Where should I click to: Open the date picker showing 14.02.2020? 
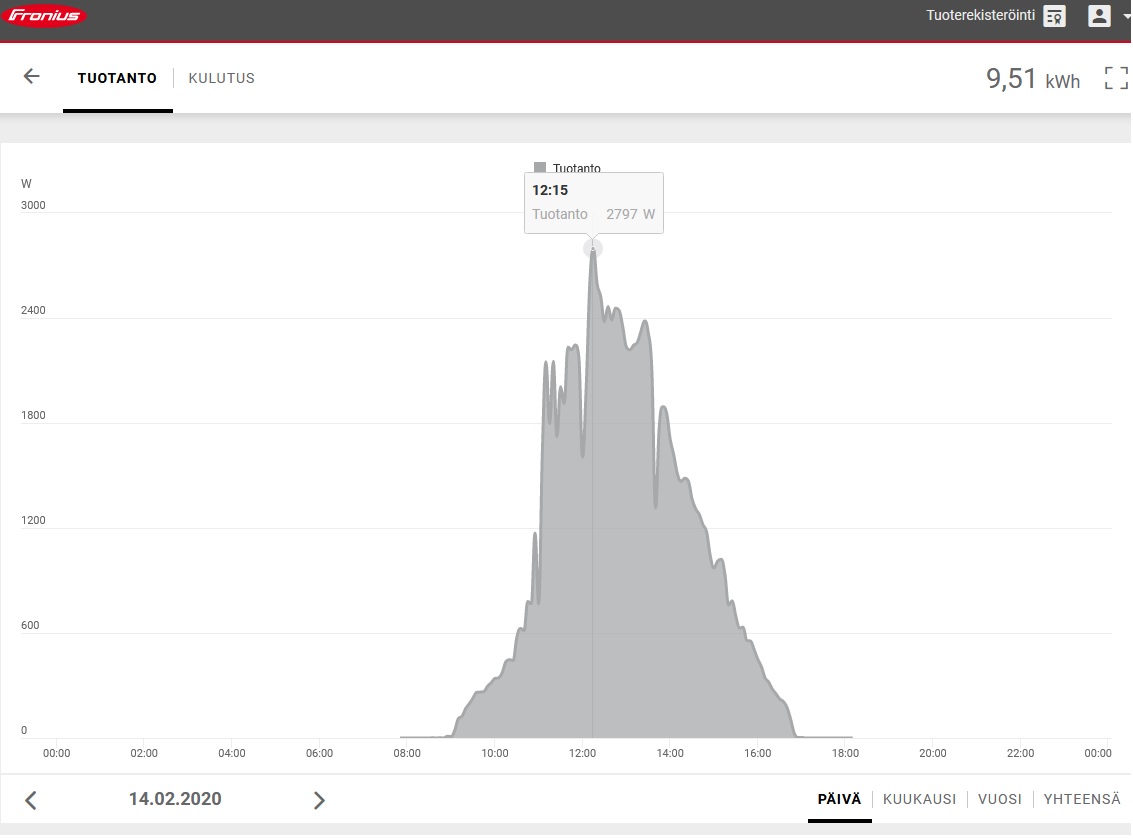click(175, 799)
